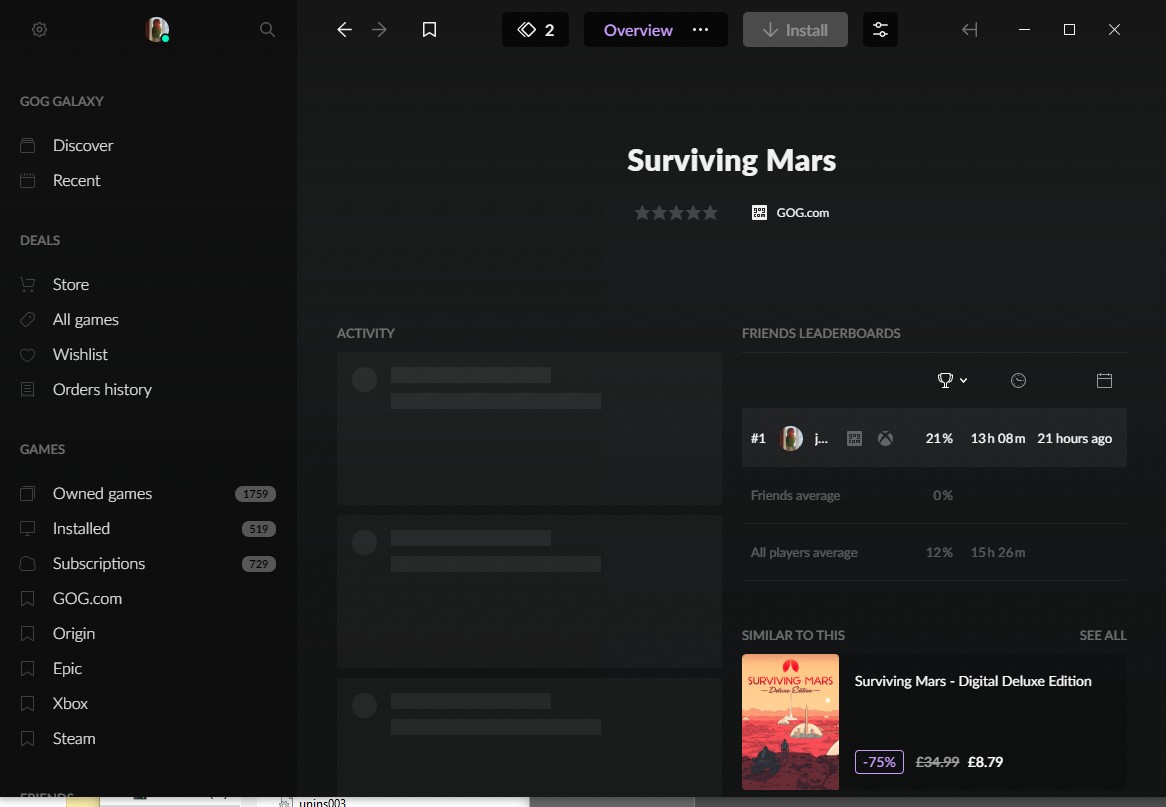Open Surviving Mars - Digital Deluxe Edition title
The image size is (1166, 807).
pyautogui.click(x=973, y=681)
